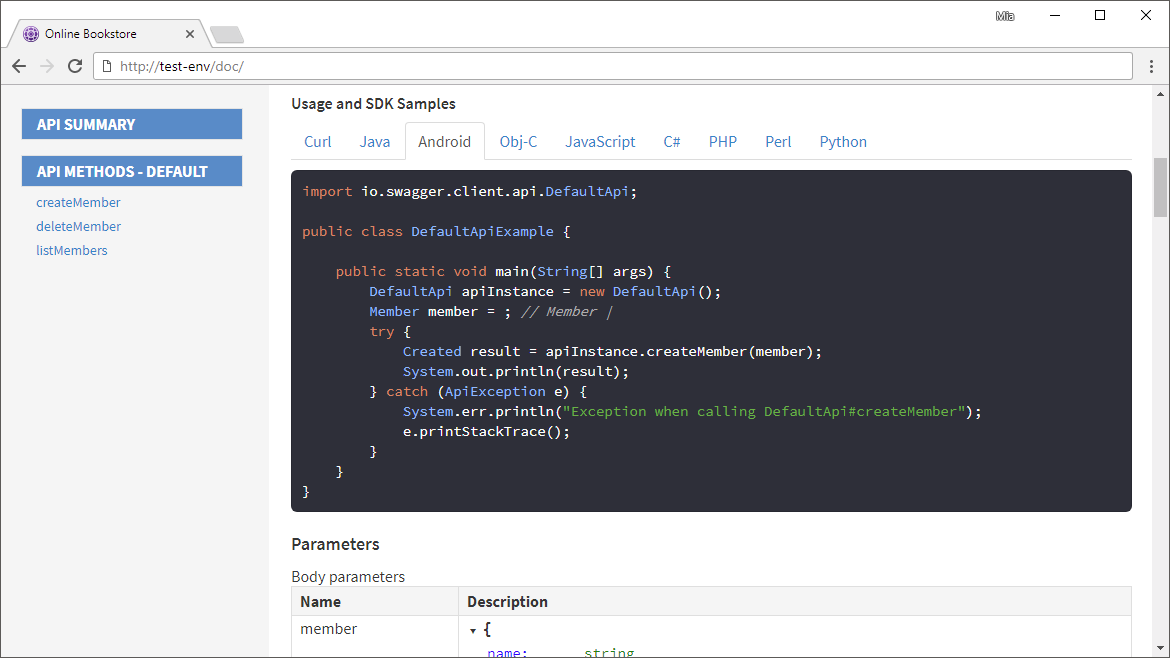Go back using the browser back arrow

(x=19, y=66)
